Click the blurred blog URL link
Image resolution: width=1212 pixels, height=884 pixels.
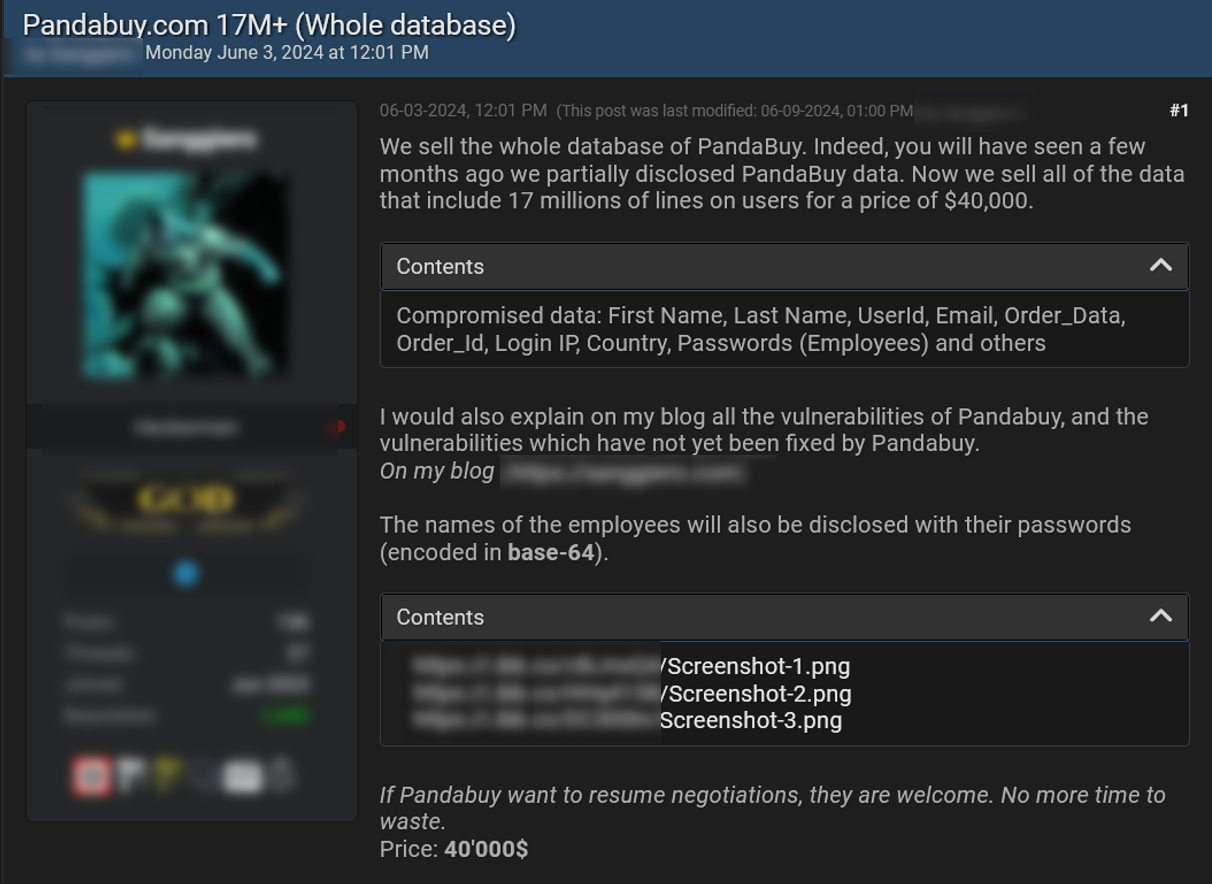point(623,472)
